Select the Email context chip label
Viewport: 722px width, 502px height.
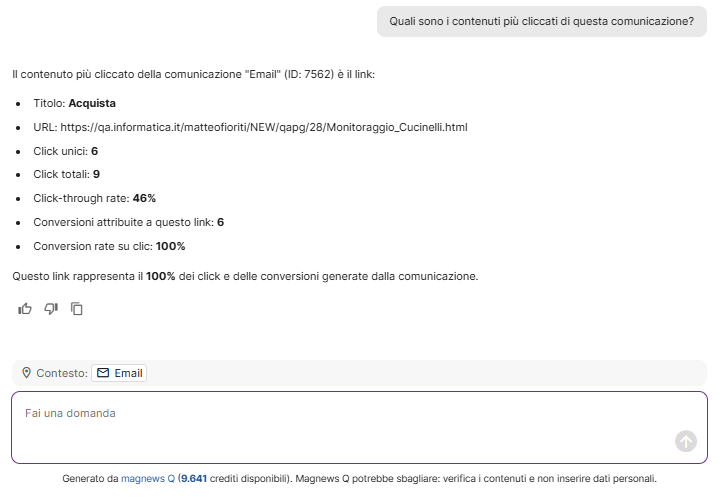click(x=128, y=373)
